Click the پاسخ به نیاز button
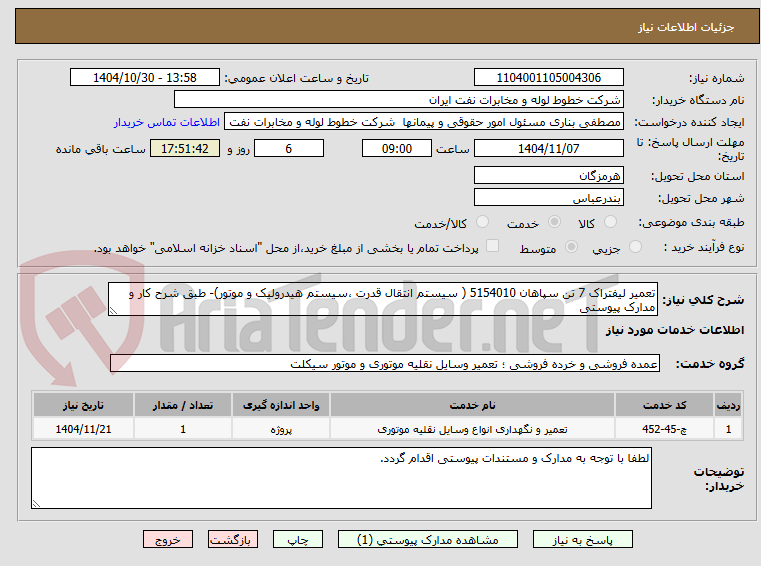Viewport: 761px width, 566px height. (x=582, y=539)
